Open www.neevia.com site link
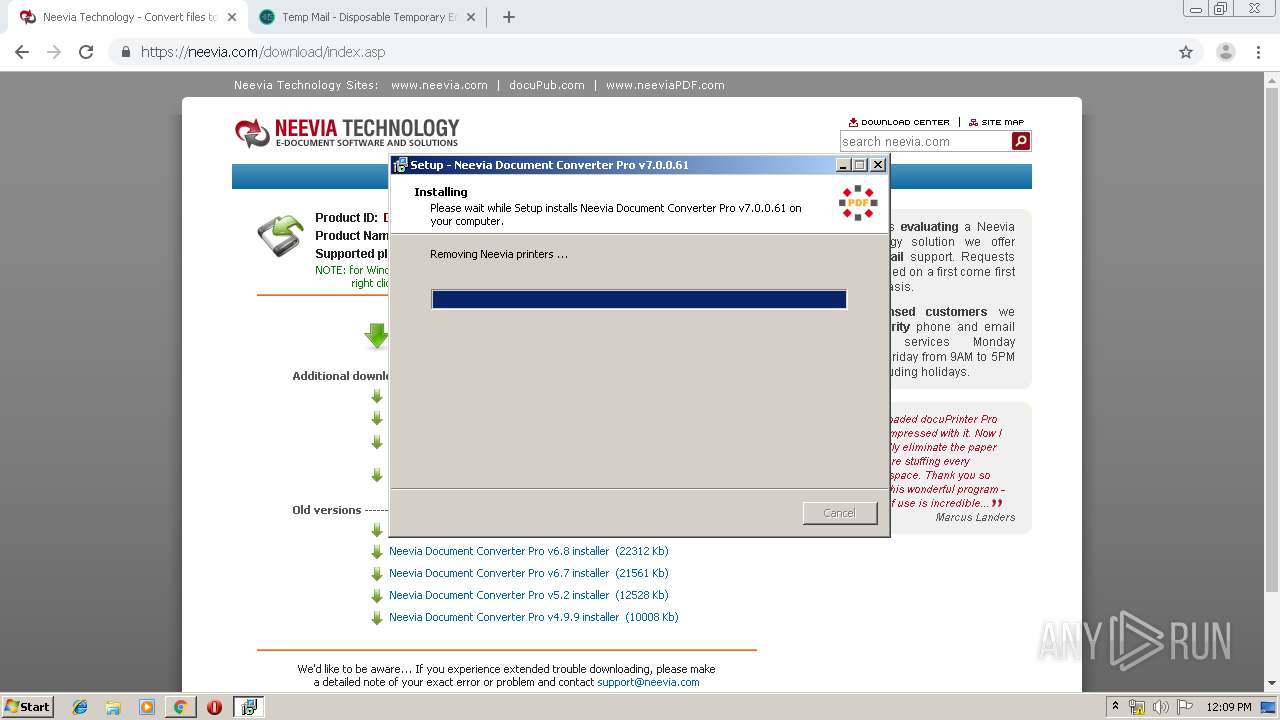The height and width of the screenshot is (720, 1280). point(439,85)
